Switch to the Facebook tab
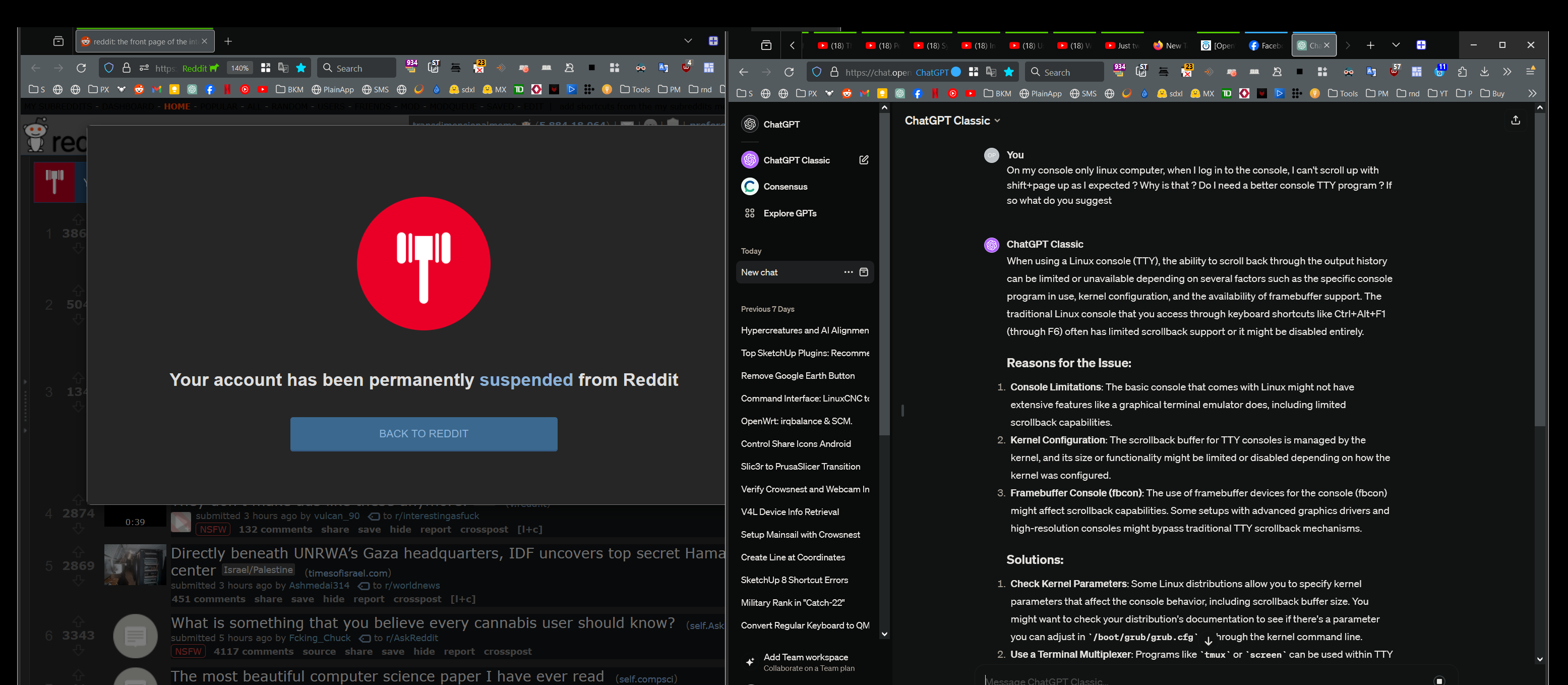1568x685 pixels. [1265, 46]
